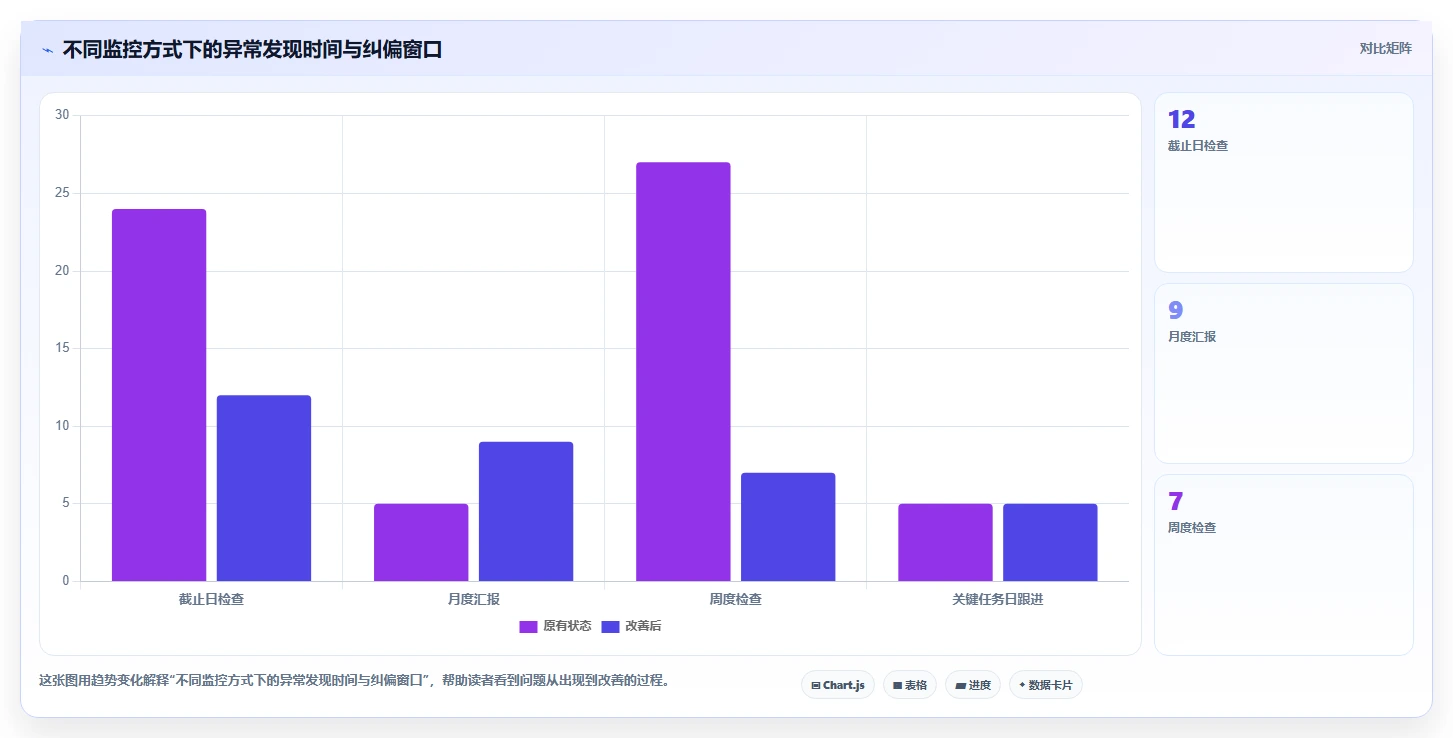Click the 对比矩阵 label in the header

coord(1385,48)
